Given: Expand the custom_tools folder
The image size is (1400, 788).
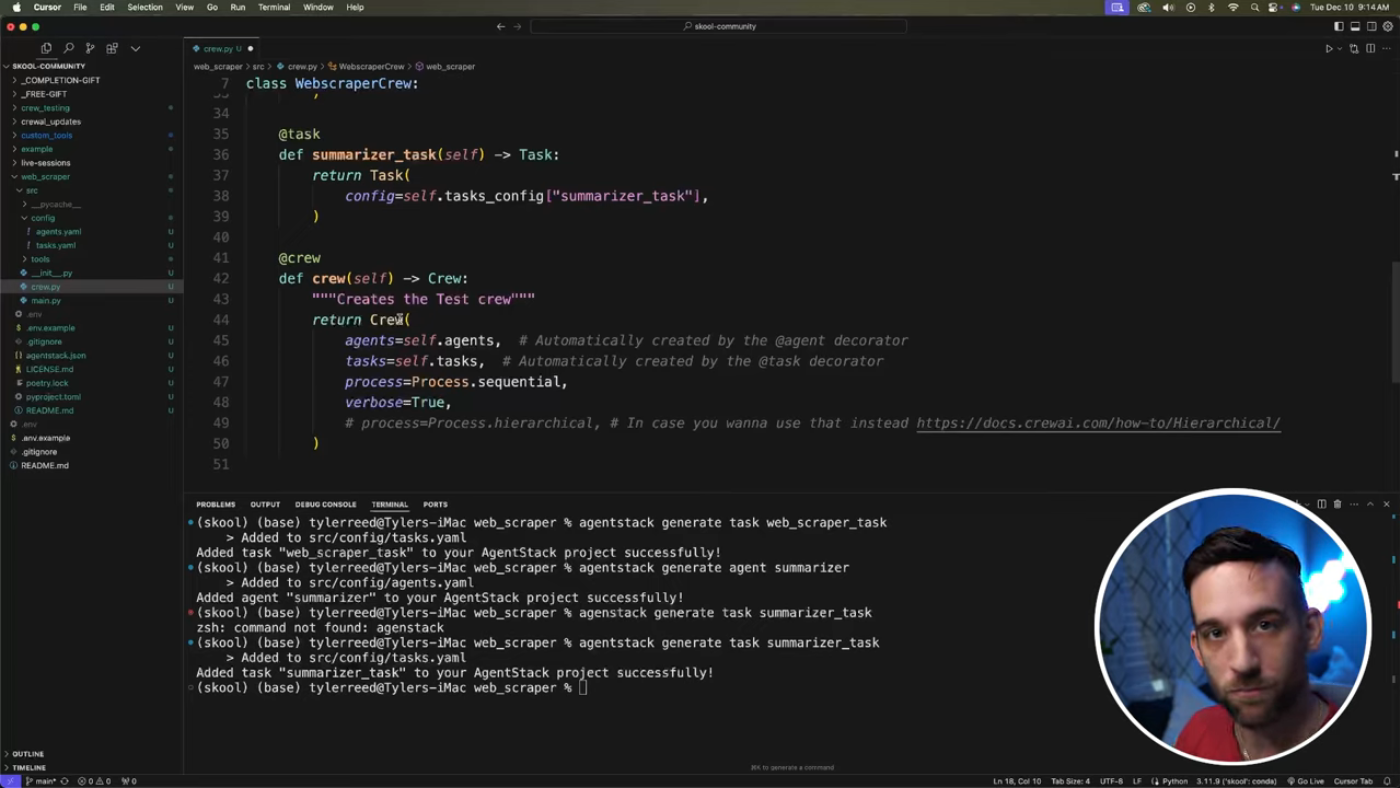Looking at the screenshot, I should point(46,135).
